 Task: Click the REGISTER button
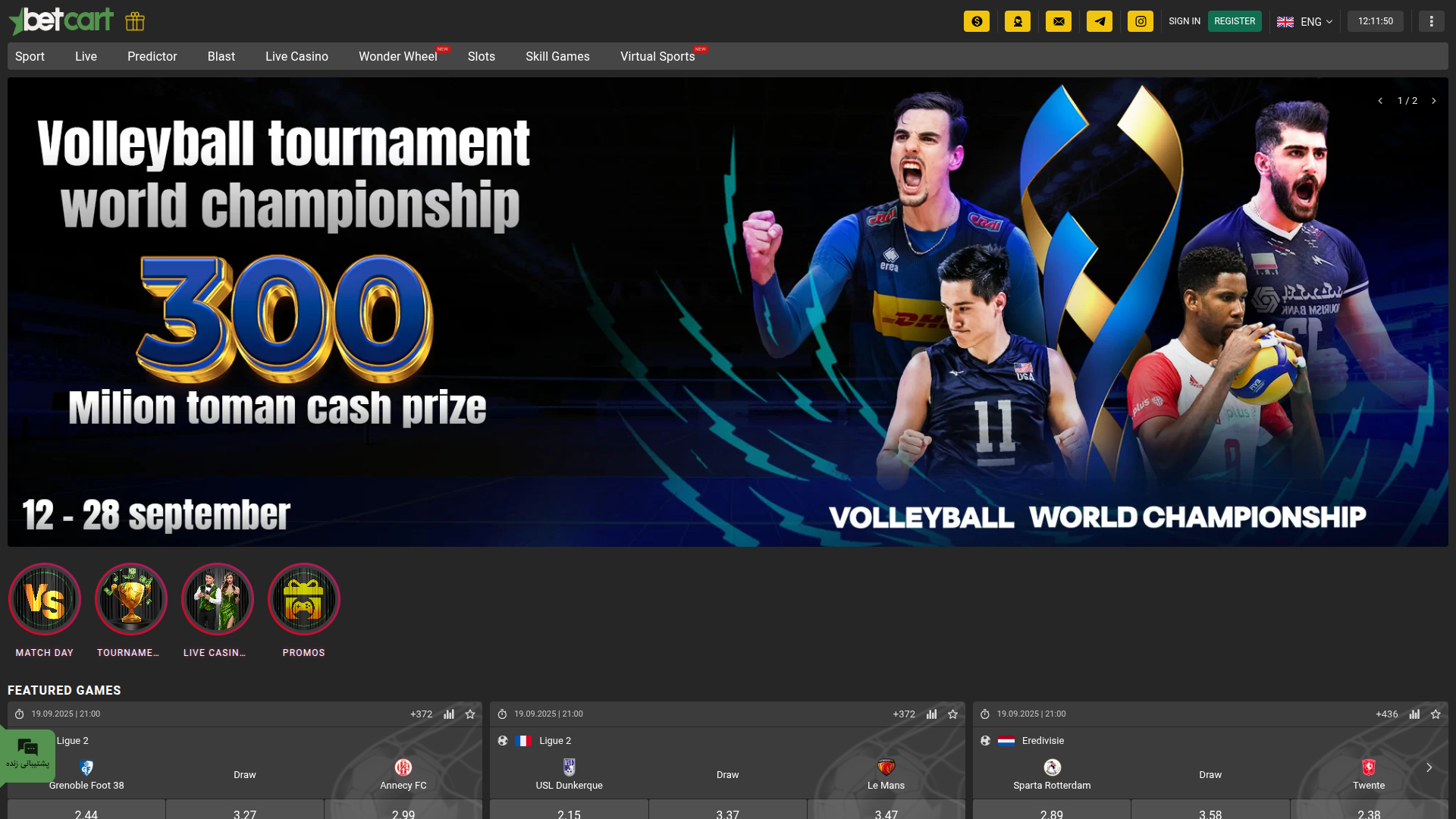click(x=1235, y=21)
